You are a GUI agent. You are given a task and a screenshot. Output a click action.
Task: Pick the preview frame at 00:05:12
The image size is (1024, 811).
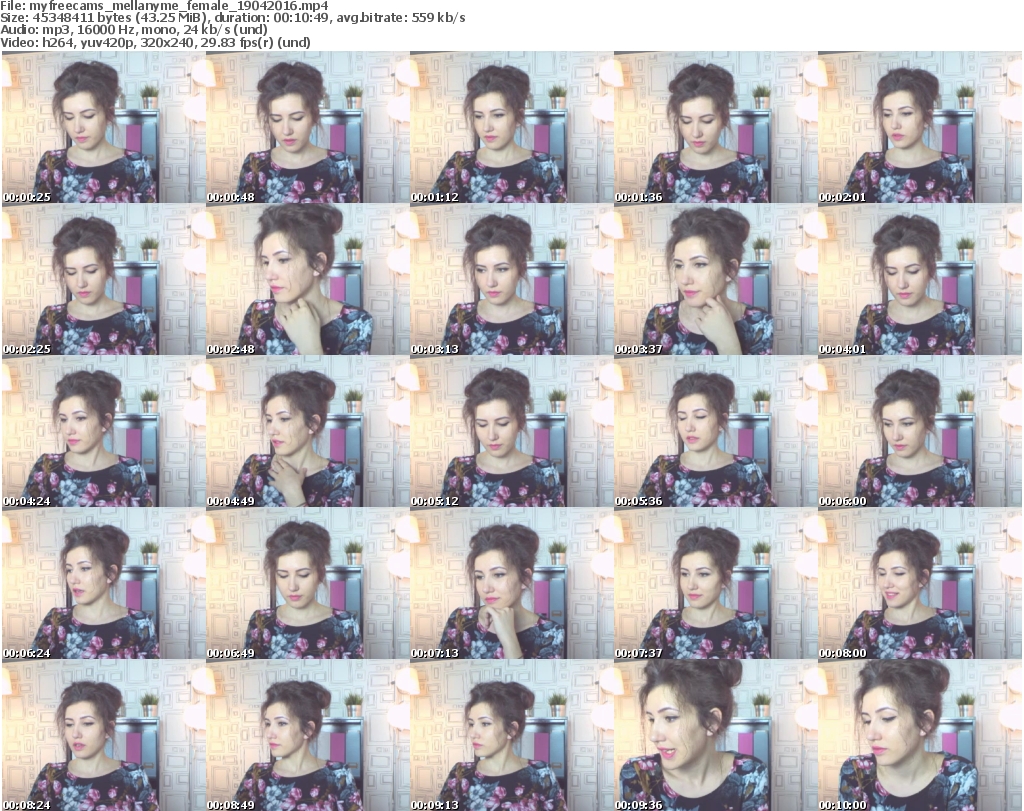coord(511,432)
